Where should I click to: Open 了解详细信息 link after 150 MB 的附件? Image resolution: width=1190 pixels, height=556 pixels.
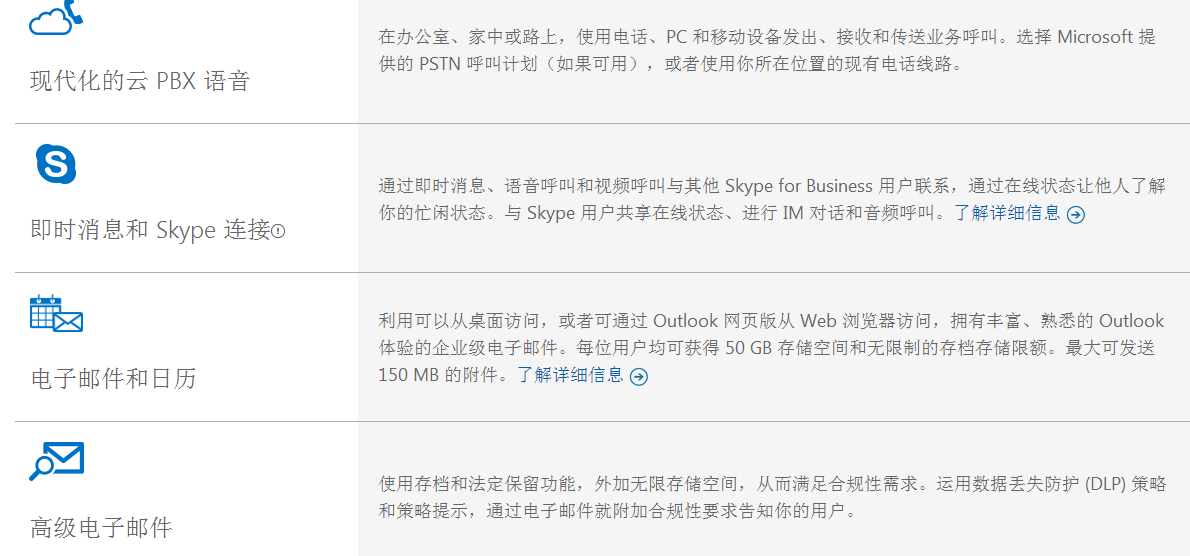[571, 375]
